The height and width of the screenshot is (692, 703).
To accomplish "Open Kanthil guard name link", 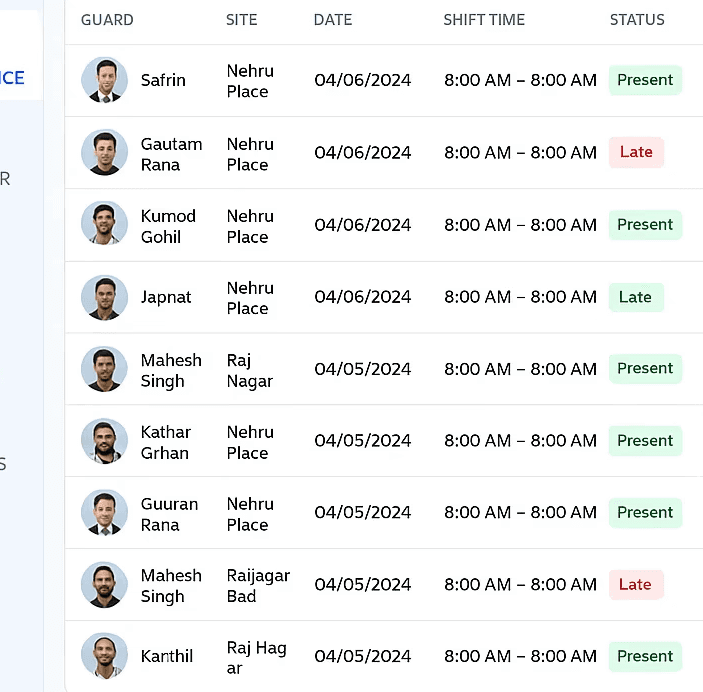I will coord(167,657).
